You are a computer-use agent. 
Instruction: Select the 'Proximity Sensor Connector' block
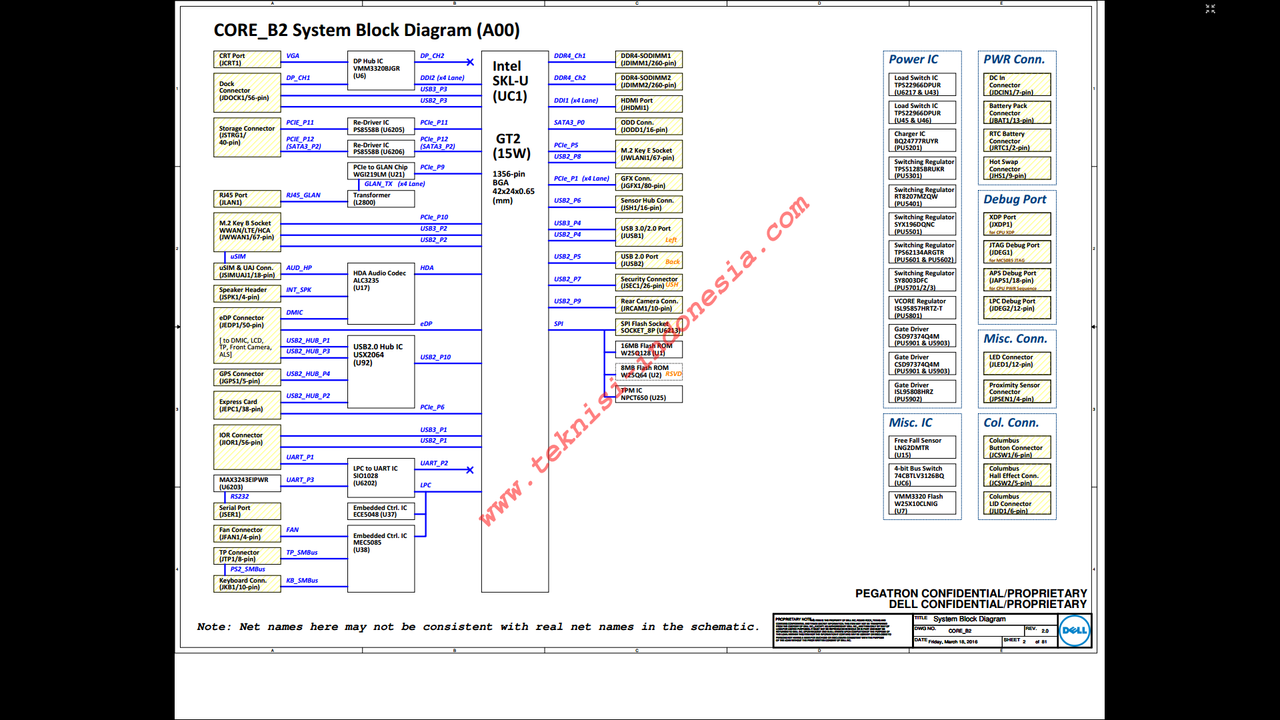pyautogui.click(x=1018, y=392)
